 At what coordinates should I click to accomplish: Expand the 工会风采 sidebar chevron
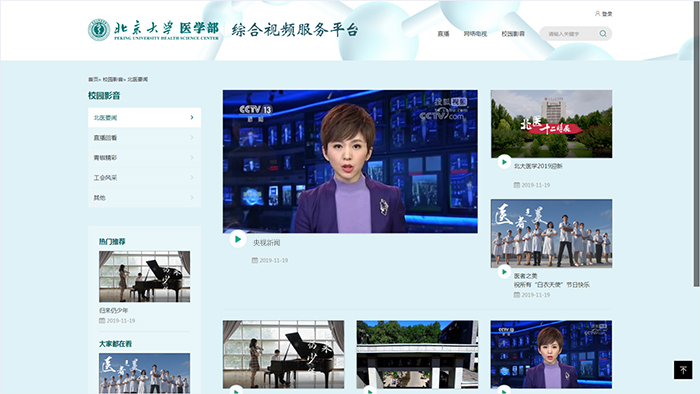pos(192,177)
